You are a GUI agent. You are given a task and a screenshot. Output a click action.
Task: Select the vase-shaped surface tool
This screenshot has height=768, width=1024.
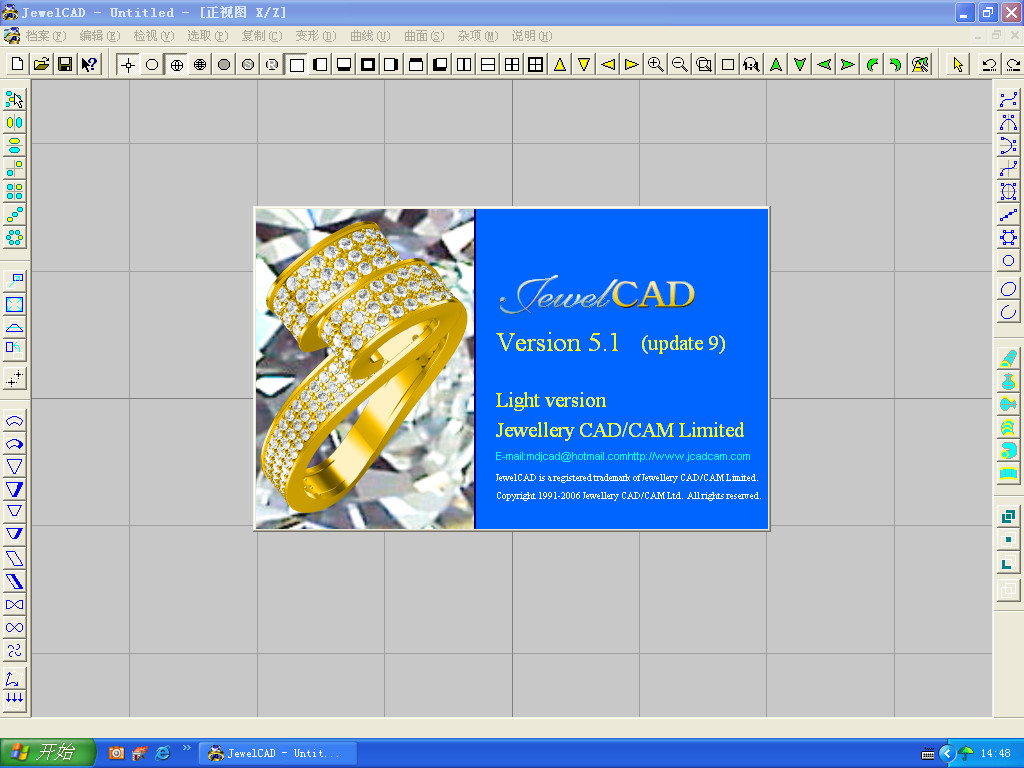point(1008,381)
